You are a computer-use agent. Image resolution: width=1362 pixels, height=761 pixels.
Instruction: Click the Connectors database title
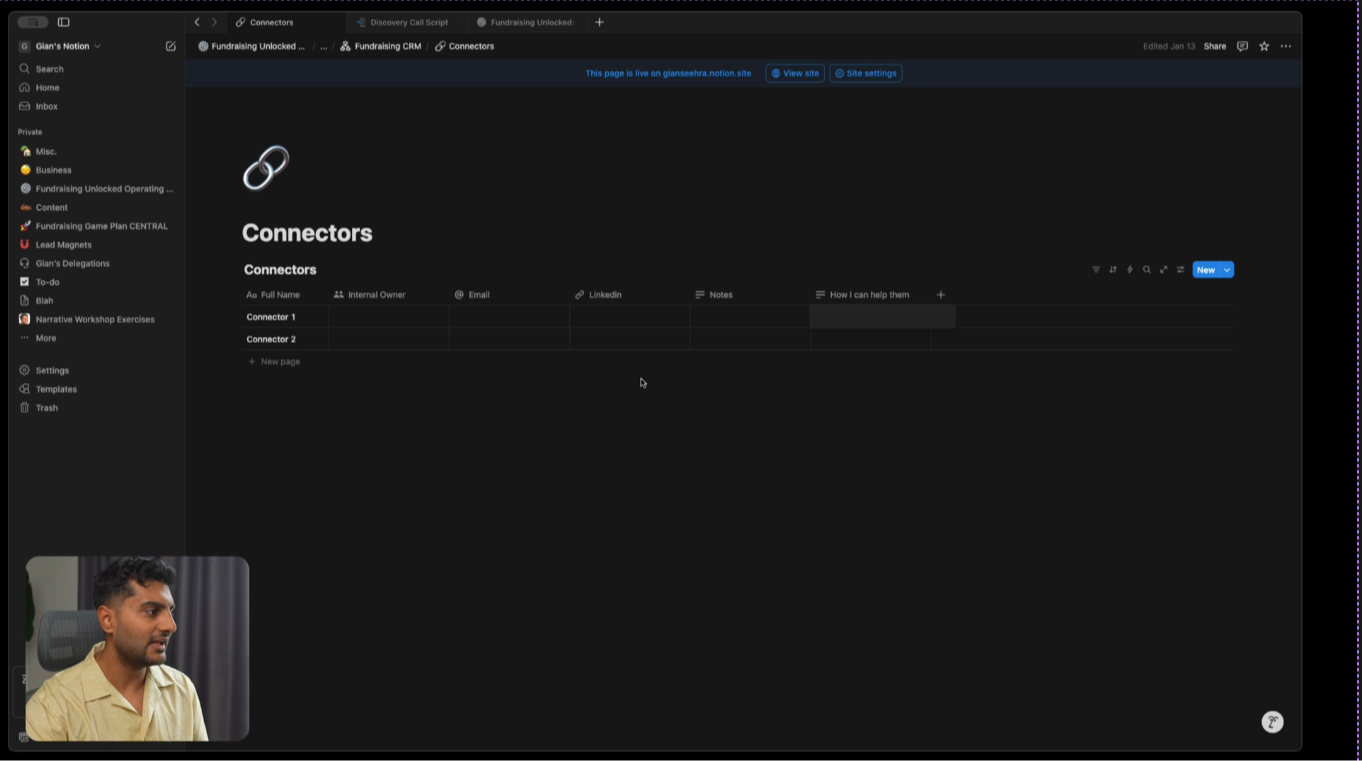[x=280, y=270]
